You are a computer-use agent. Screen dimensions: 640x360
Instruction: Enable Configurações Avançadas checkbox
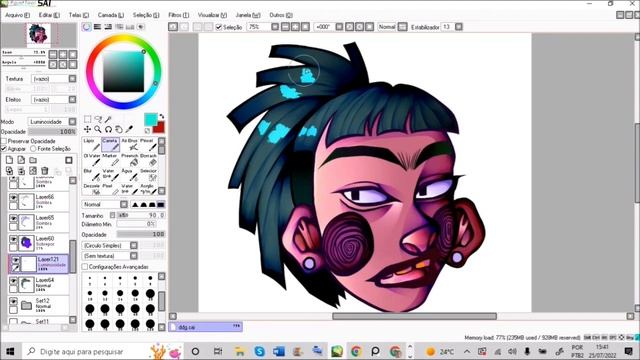[85, 267]
